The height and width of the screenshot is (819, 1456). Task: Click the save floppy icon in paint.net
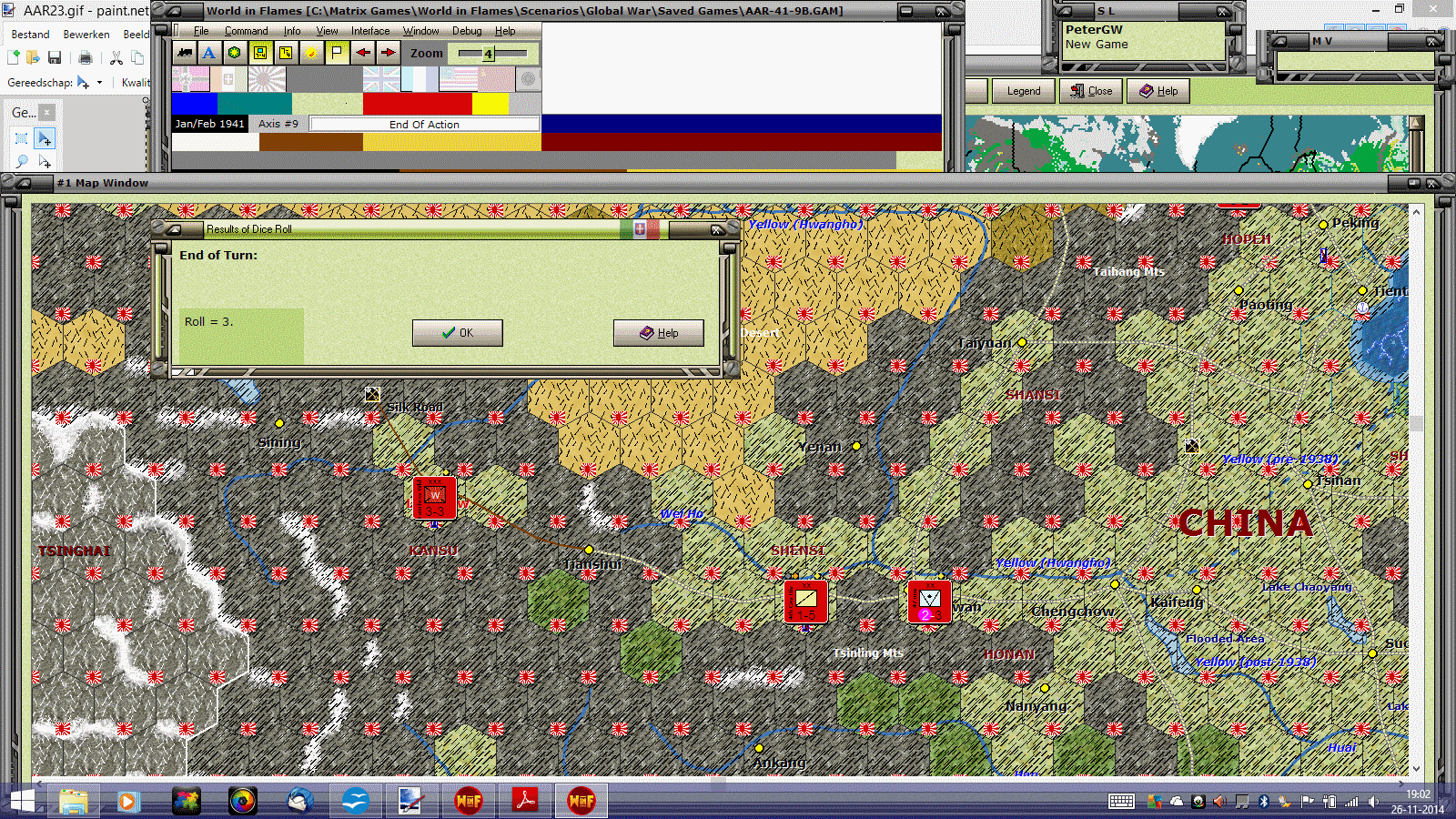point(55,57)
